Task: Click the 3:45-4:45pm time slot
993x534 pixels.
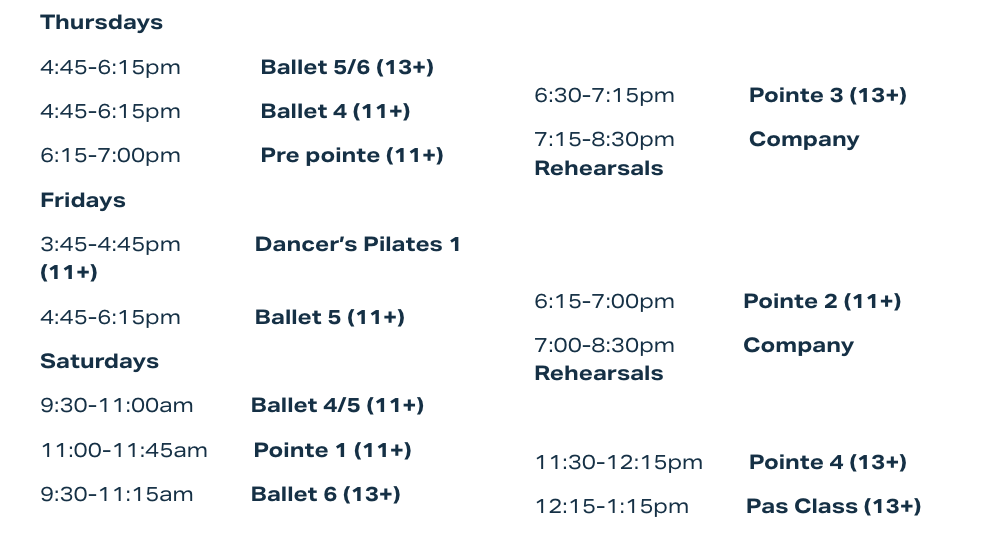Action: point(110,244)
